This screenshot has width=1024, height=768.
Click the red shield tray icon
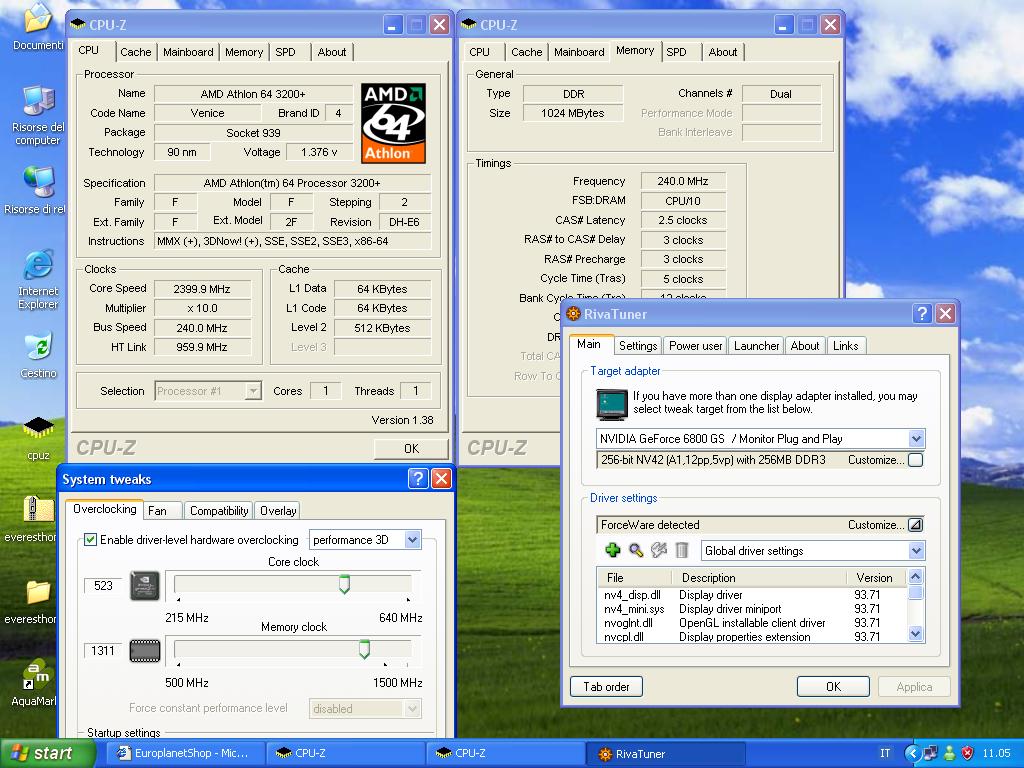click(x=967, y=753)
